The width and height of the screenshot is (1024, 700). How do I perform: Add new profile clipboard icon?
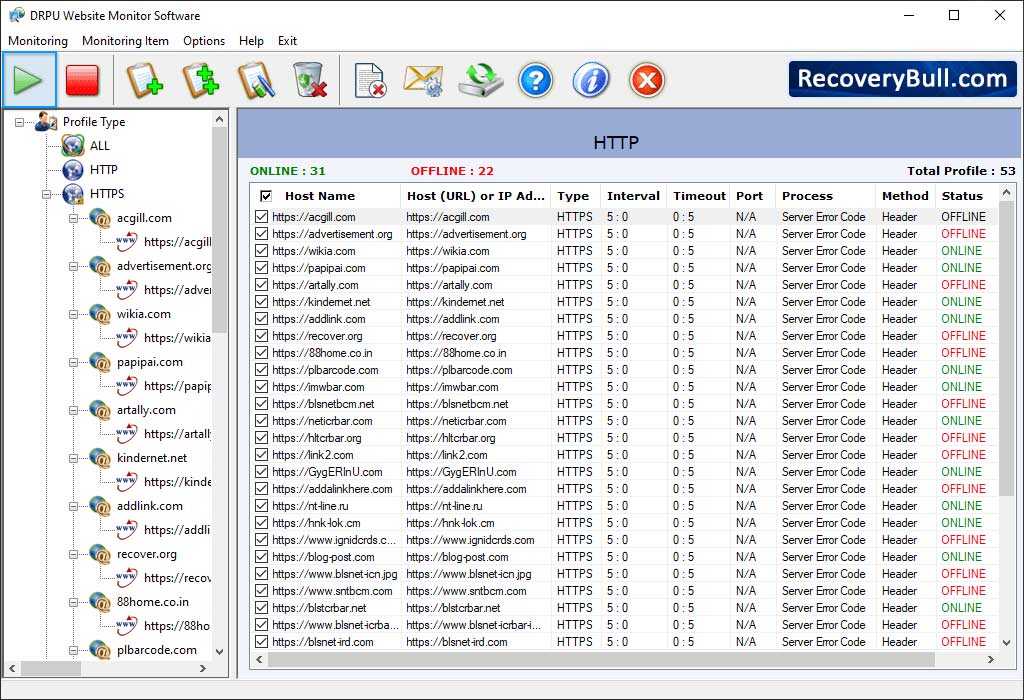click(144, 80)
